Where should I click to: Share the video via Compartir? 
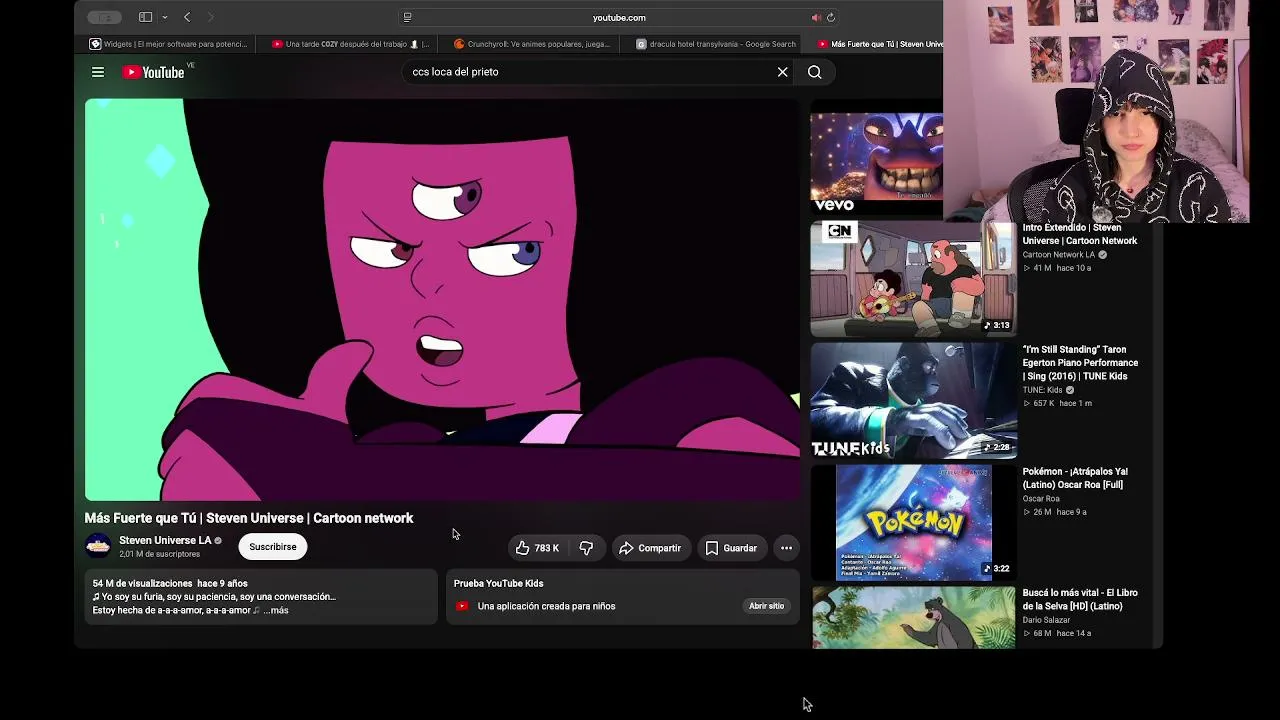[x=650, y=548]
